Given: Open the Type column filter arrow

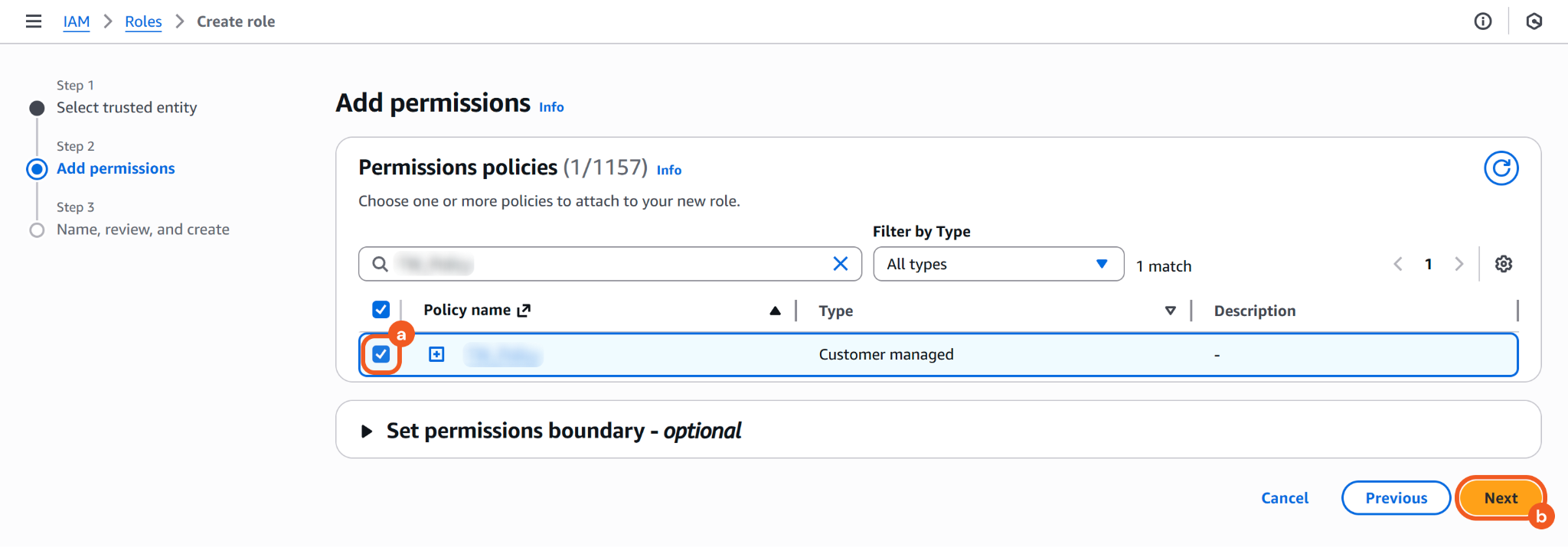Looking at the screenshot, I should click(1170, 311).
